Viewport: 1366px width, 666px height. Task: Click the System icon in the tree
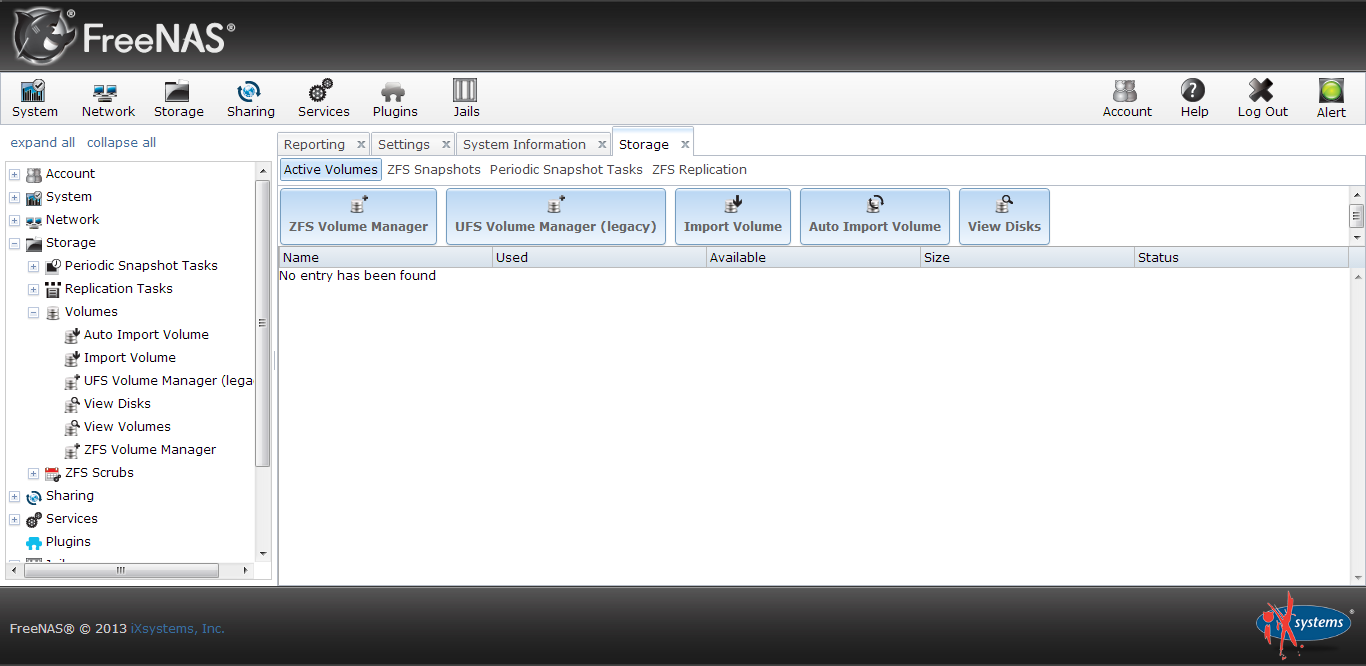click(34, 198)
